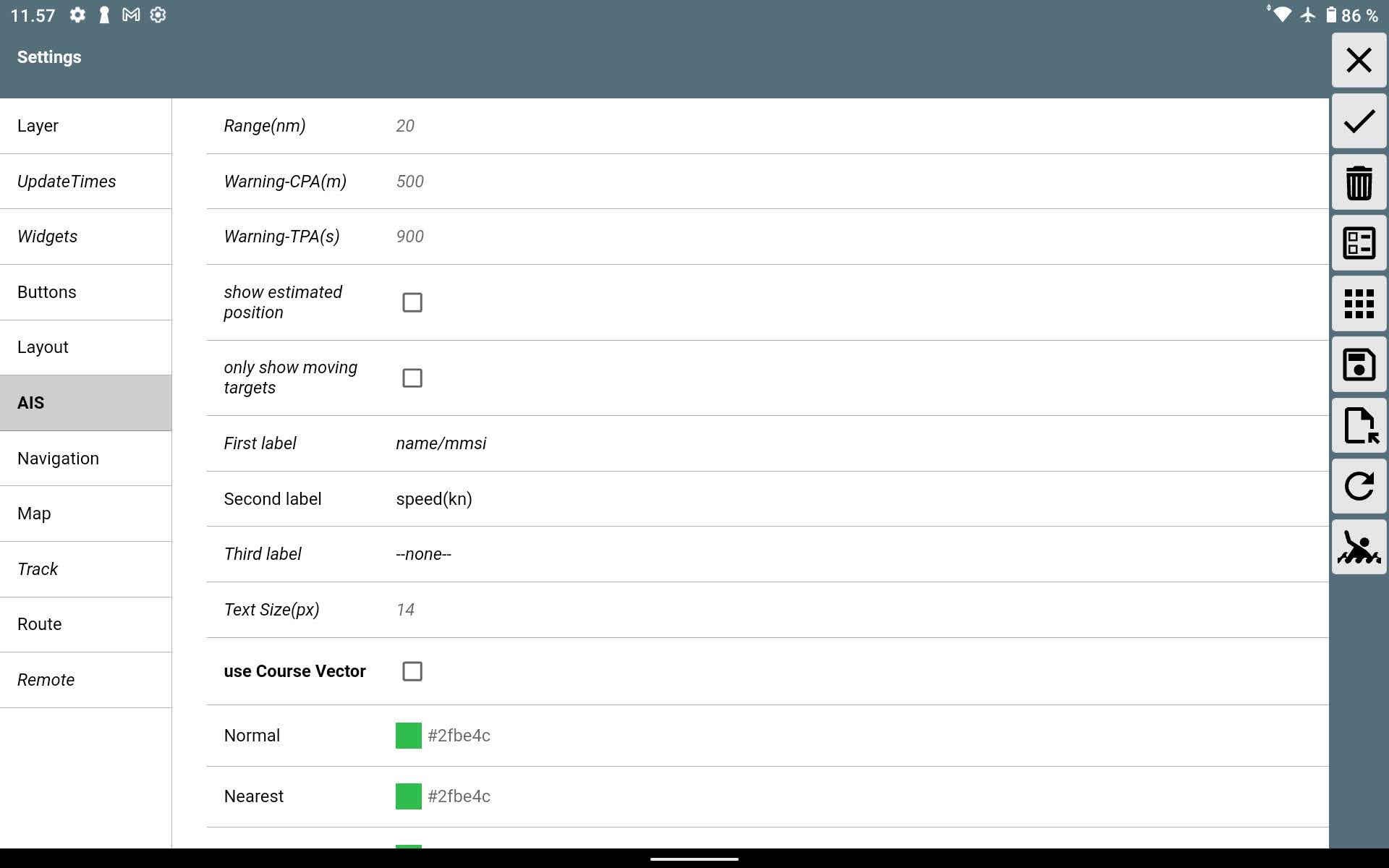Click the floppy disk save icon
The width and height of the screenshot is (1389, 868).
(x=1359, y=365)
